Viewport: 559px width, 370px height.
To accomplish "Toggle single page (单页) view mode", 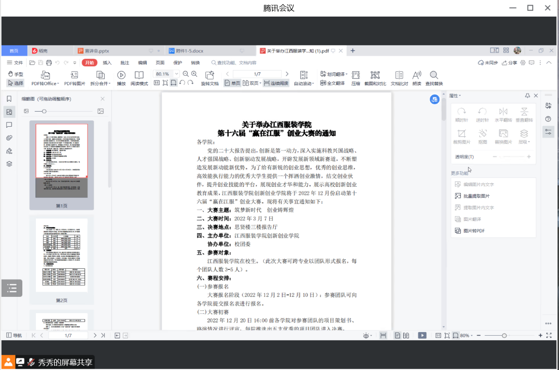I will (232, 83).
